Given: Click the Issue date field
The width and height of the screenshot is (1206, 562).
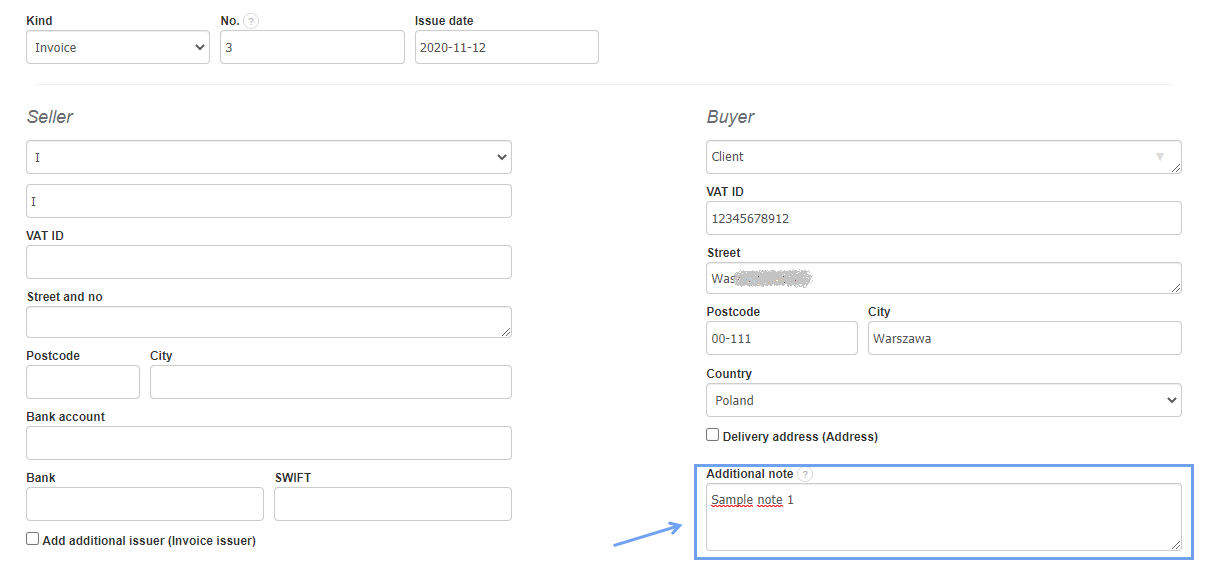Looking at the screenshot, I should (x=507, y=47).
